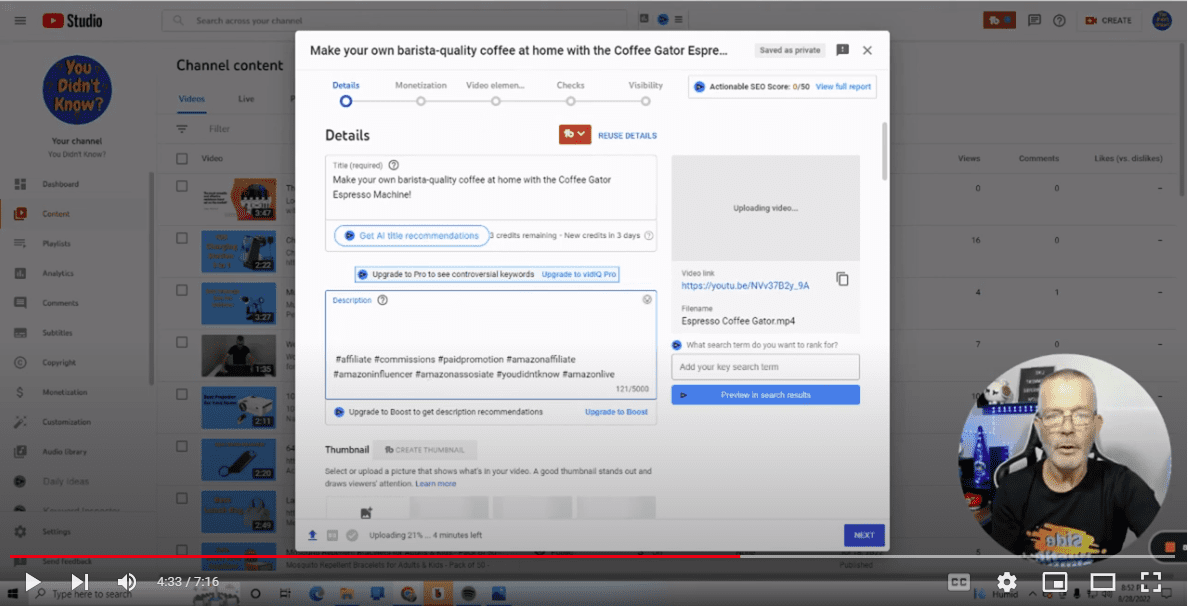The image size is (1188, 606).
Task: Select the checkbox for the 2:20 video
Action: pyautogui.click(x=182, y=446)
